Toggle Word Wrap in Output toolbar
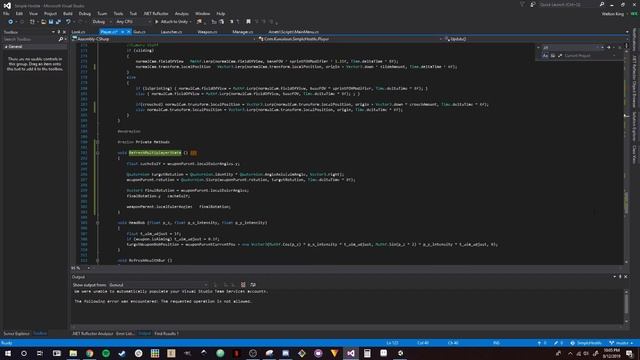 coord(253,285)
